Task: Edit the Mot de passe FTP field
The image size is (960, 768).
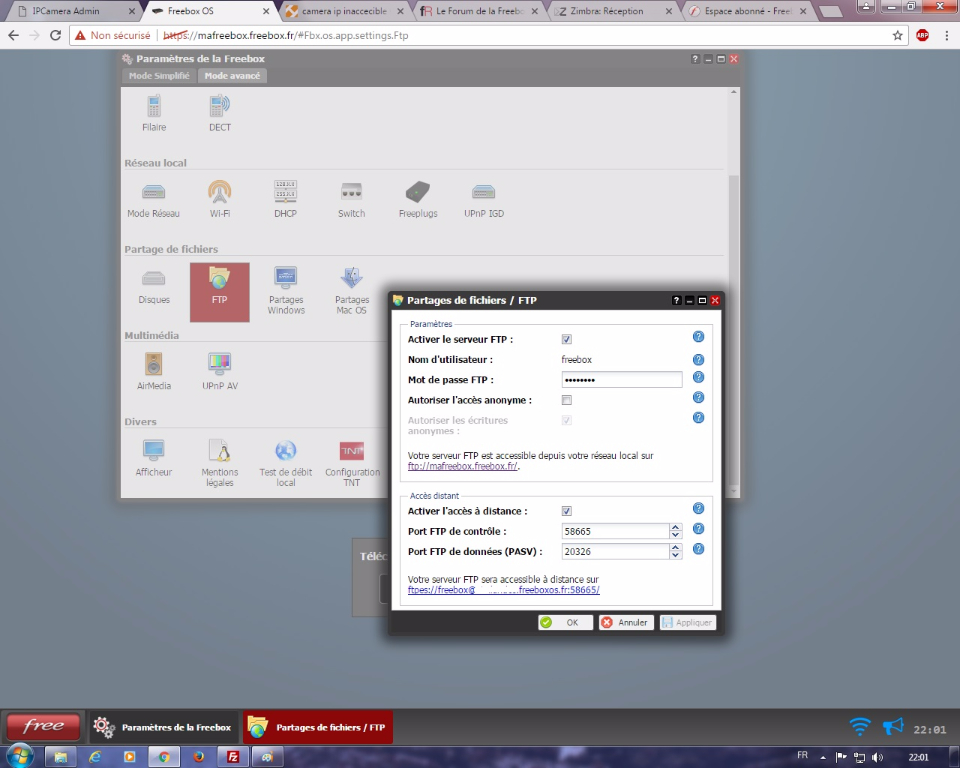Action: tap(621, 380)
